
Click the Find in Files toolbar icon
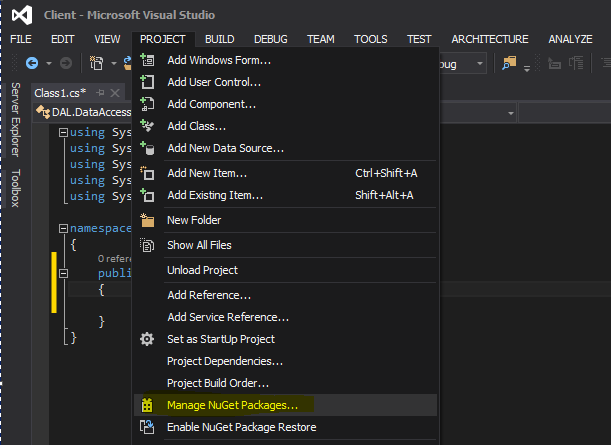click(x=509, y=63)
